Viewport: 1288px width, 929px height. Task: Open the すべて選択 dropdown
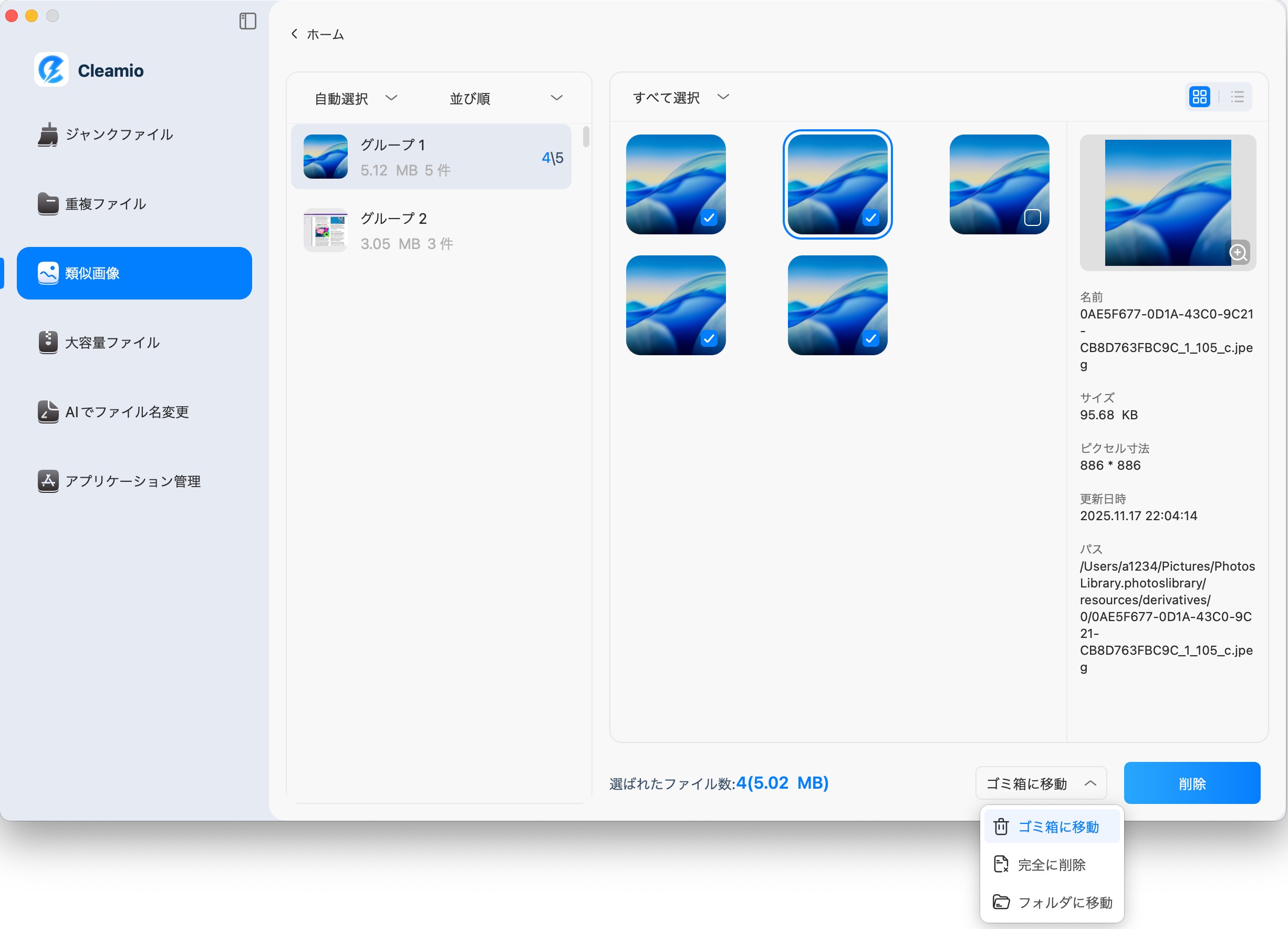tap(679, 97)
